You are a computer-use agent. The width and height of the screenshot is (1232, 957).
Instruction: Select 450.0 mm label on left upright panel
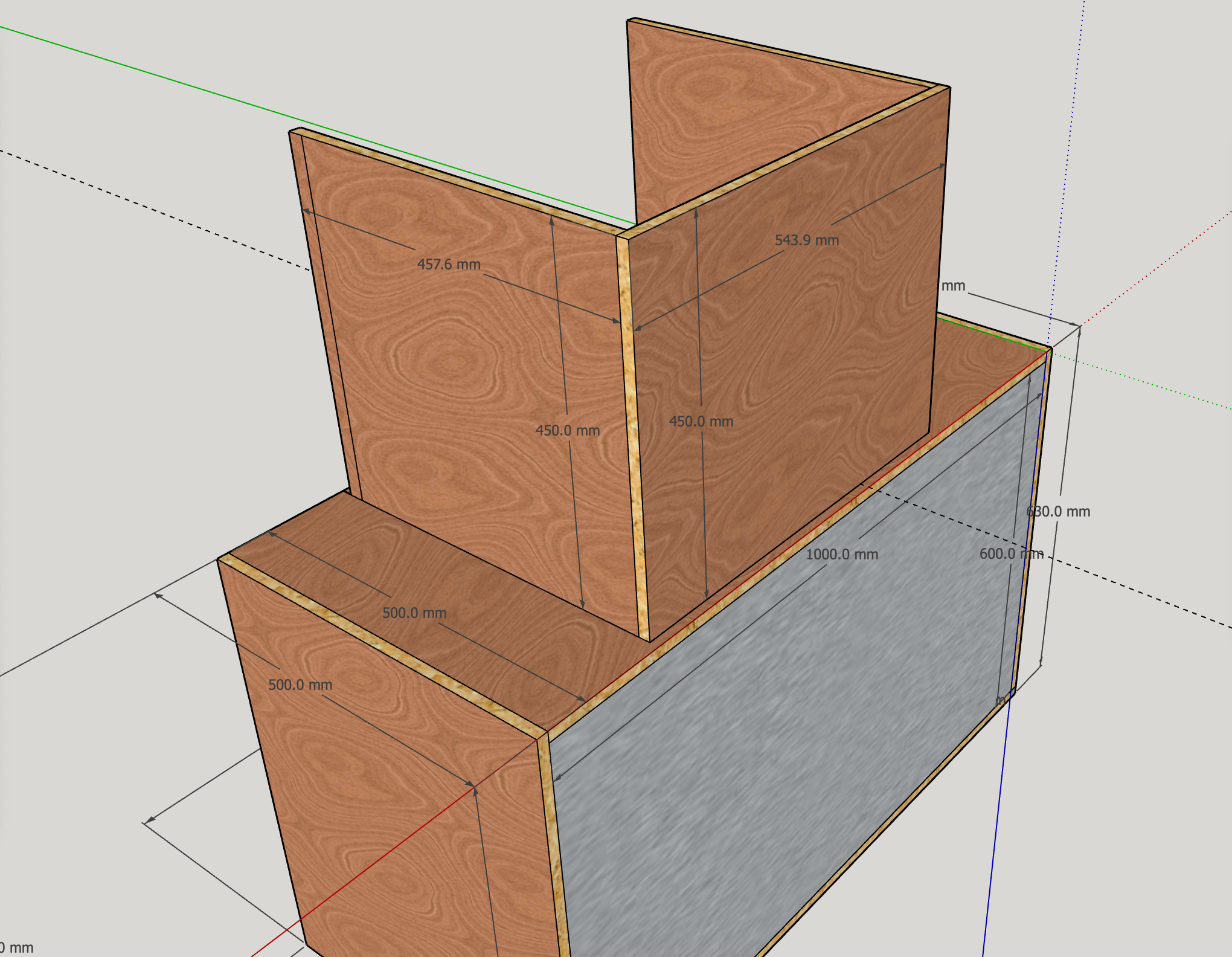[x=567, y=431]
